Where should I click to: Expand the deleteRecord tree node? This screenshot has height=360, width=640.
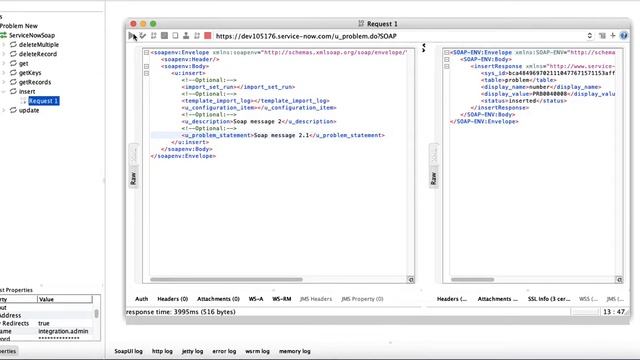4,54
